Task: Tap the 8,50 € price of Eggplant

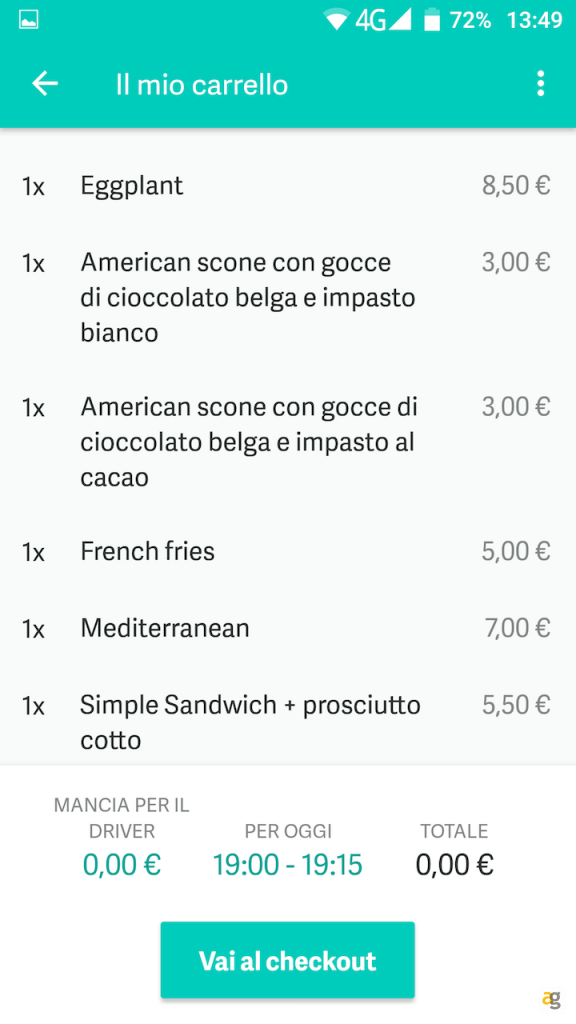Action: (x=515, y=185)
